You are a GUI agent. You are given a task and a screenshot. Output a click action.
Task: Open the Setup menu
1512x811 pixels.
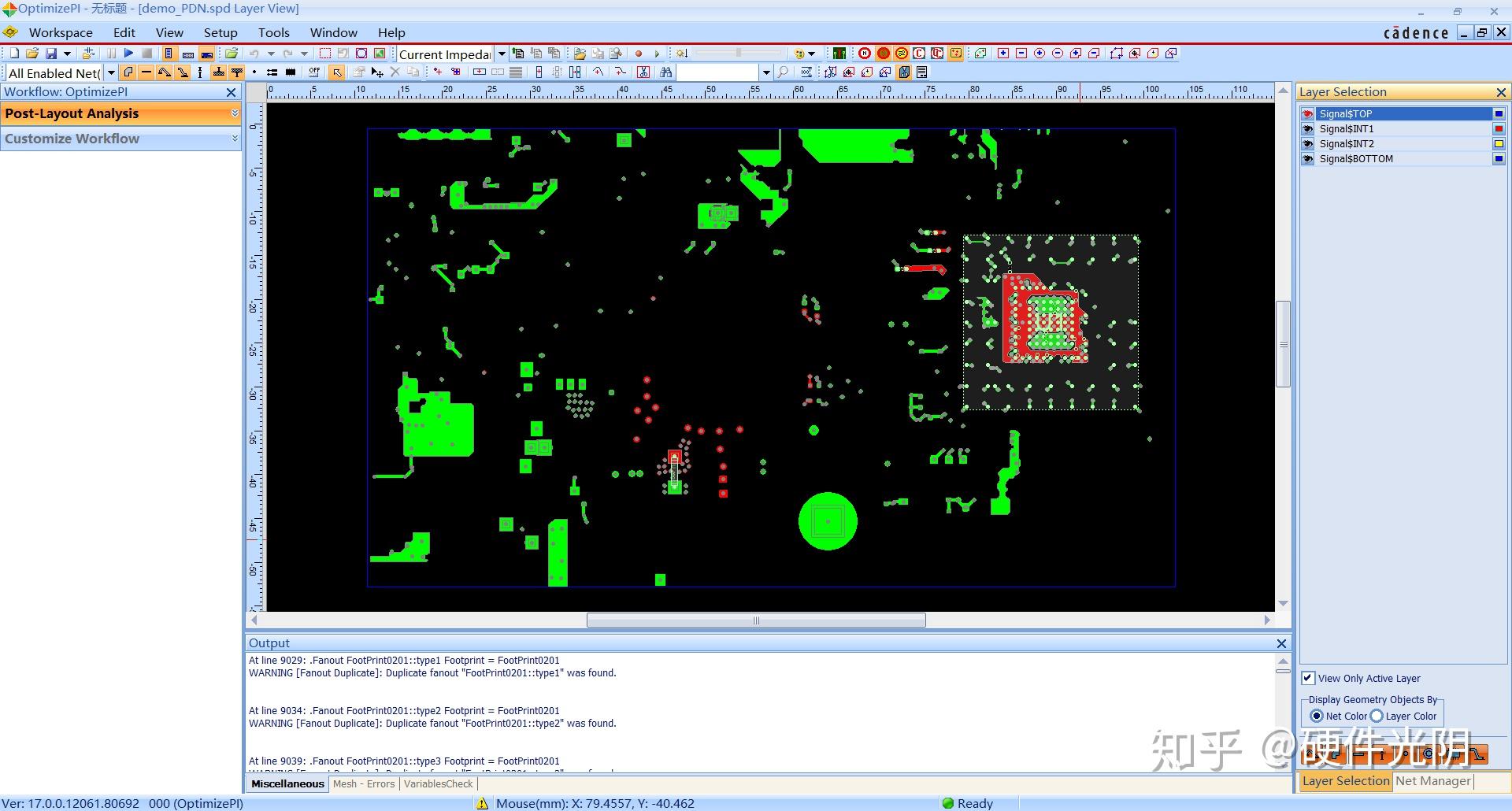(x=220, y=32)
